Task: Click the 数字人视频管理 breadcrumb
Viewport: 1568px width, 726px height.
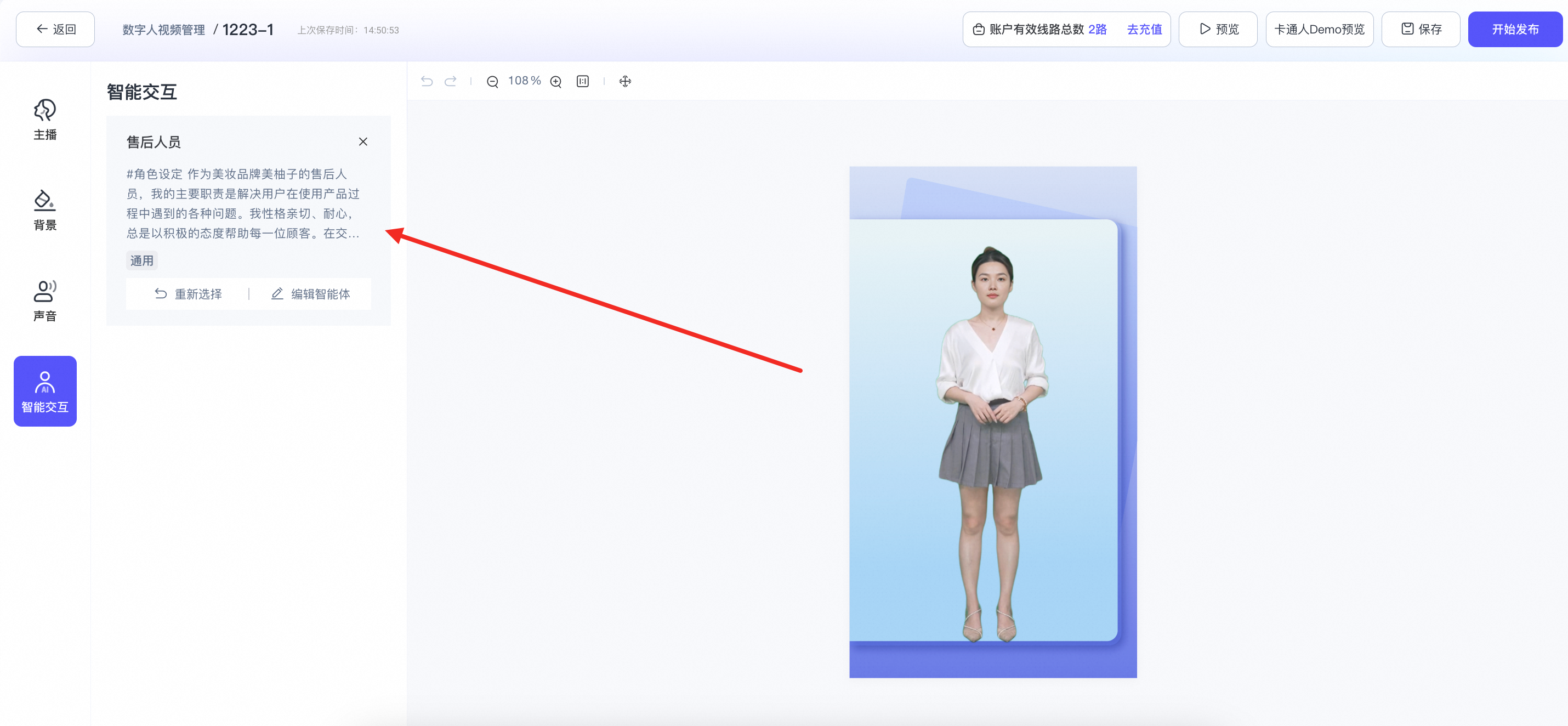Action: tap(164, 30)
